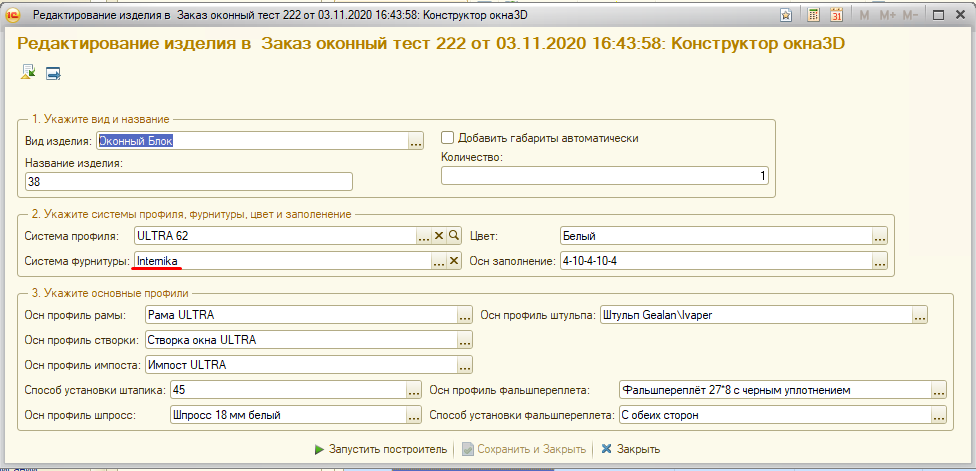Open selection list for Цвет field
The image size is (976, 471).
click(879, 237)
